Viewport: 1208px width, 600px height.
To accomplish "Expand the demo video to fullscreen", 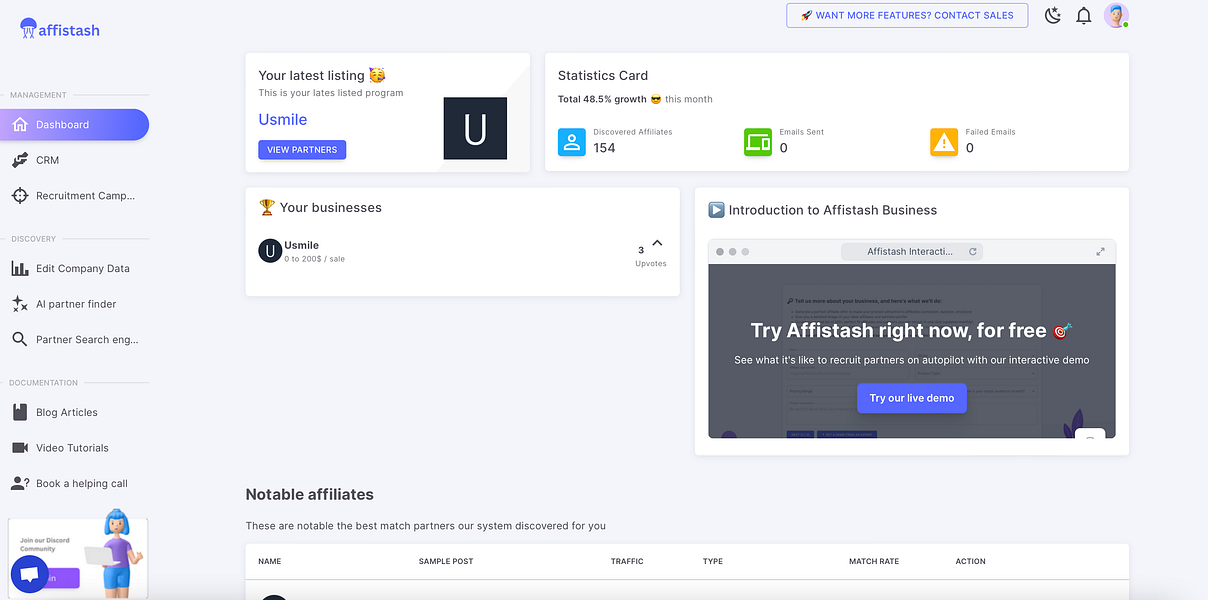I will click(x=1101, y=252).
